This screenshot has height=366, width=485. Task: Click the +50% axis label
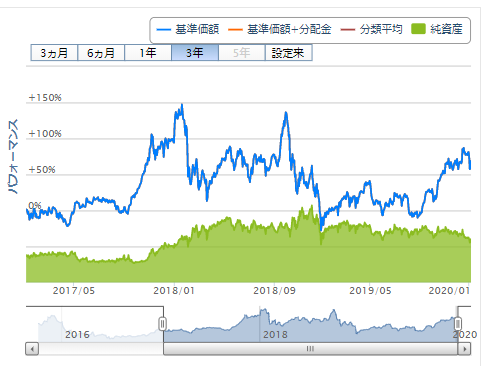[x=42, y=170]
